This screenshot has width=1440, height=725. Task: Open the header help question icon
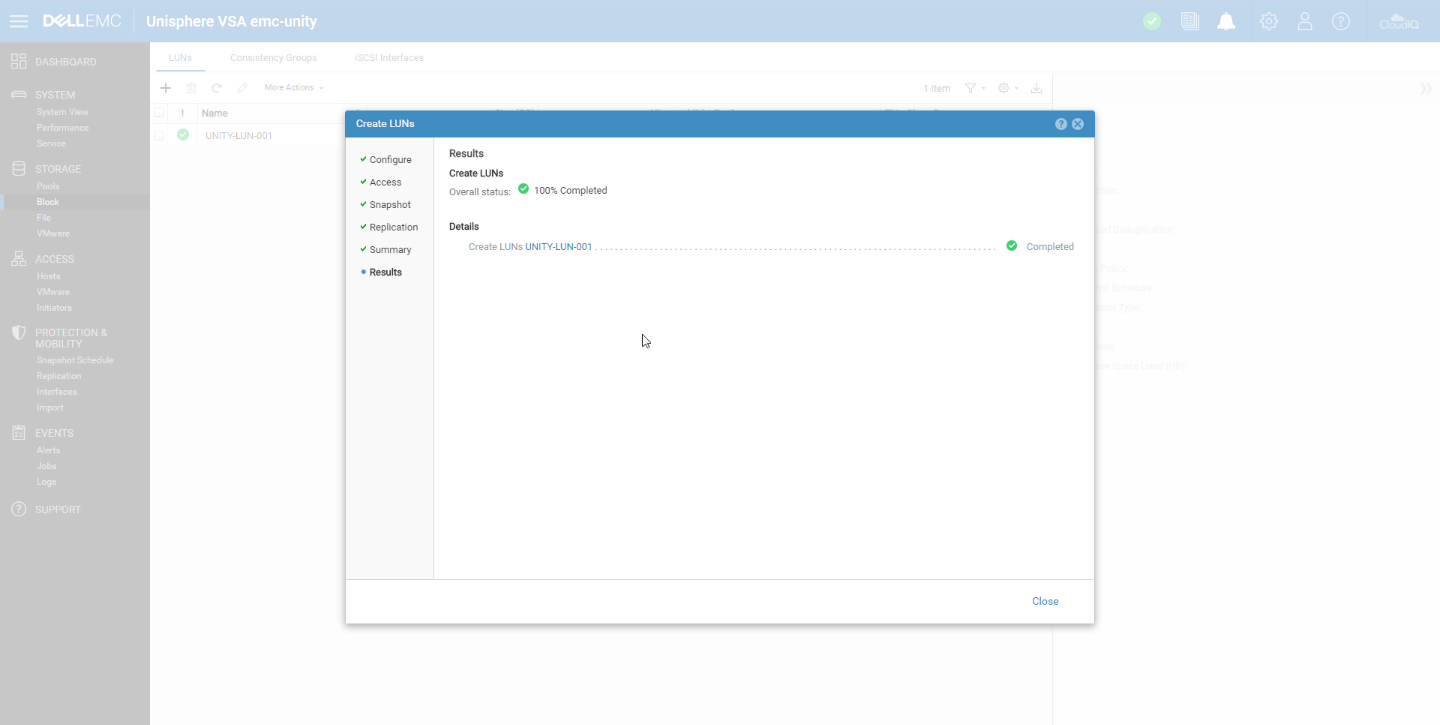coord(1341,21)
